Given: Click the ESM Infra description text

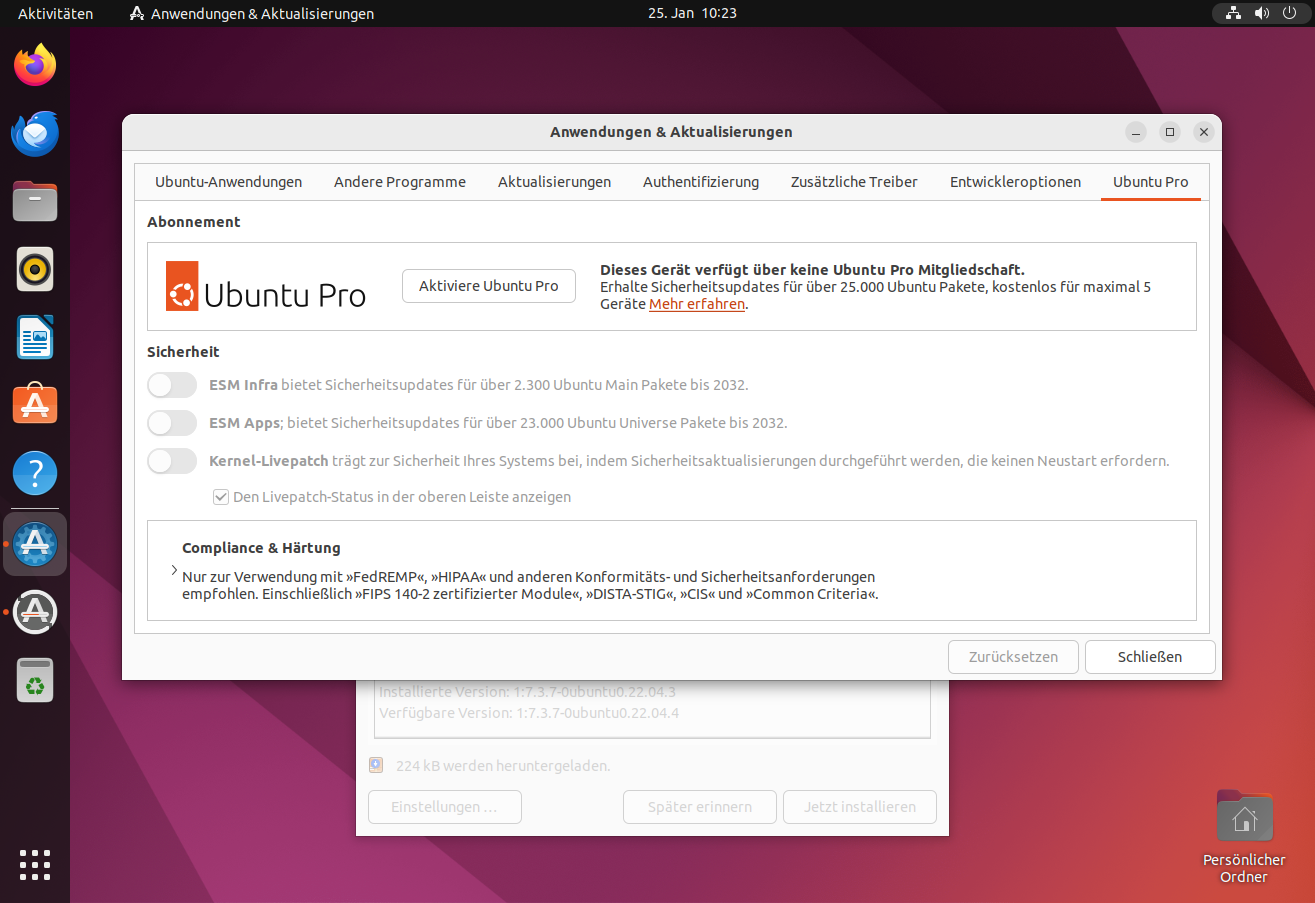Looking at the screenshot, I should tap(479, 385).
